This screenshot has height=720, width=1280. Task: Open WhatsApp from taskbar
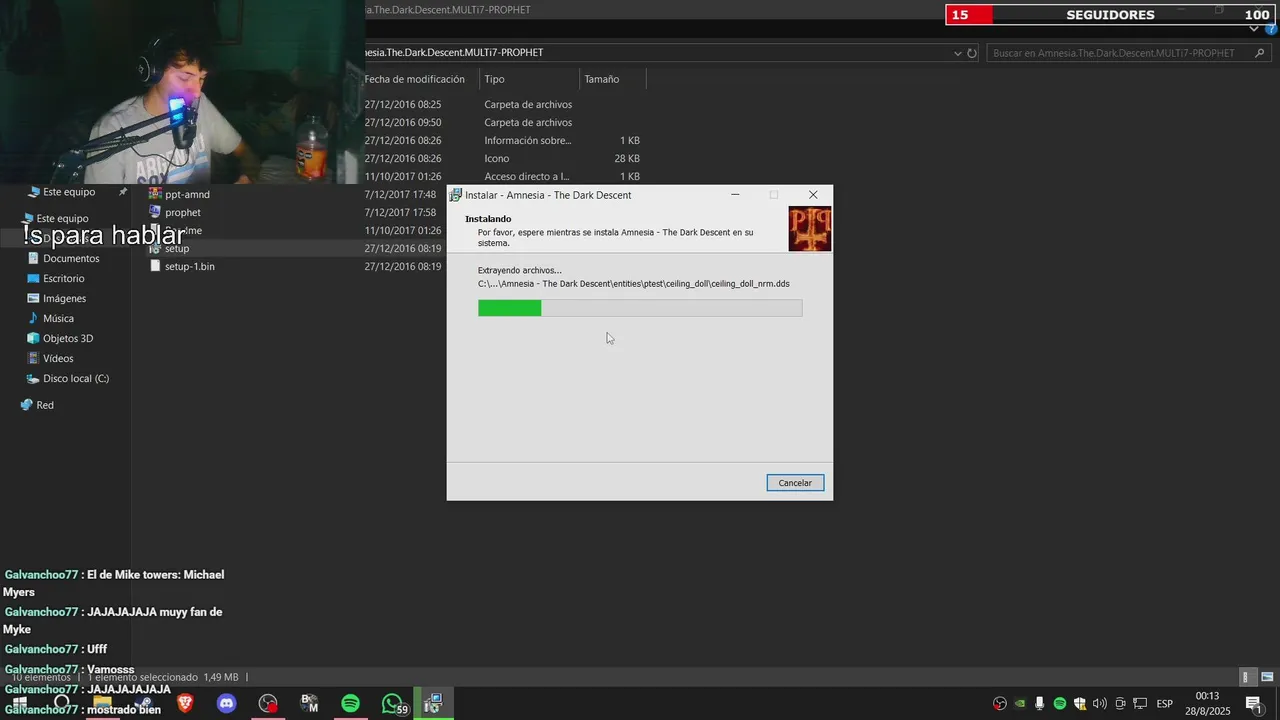(393, 704)
